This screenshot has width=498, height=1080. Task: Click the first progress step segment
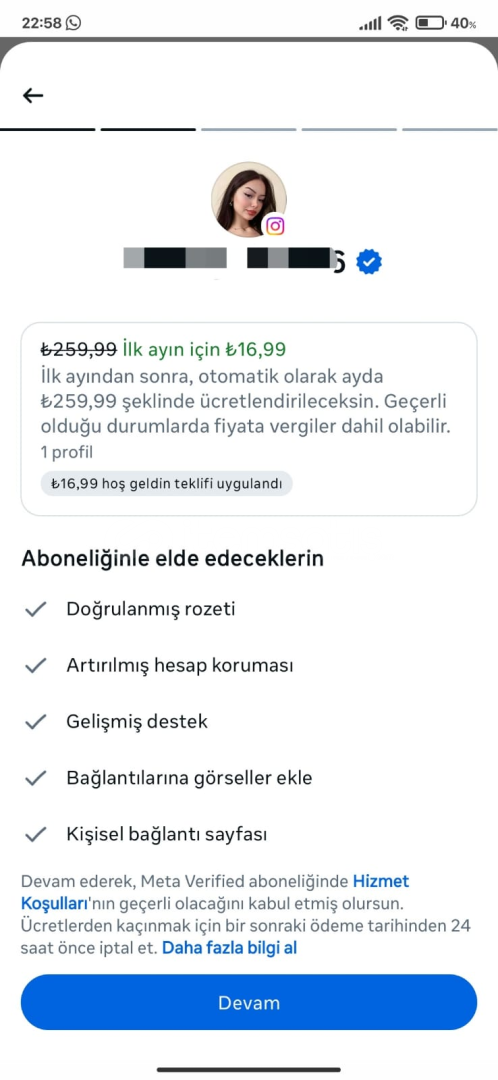coord(48,129)
